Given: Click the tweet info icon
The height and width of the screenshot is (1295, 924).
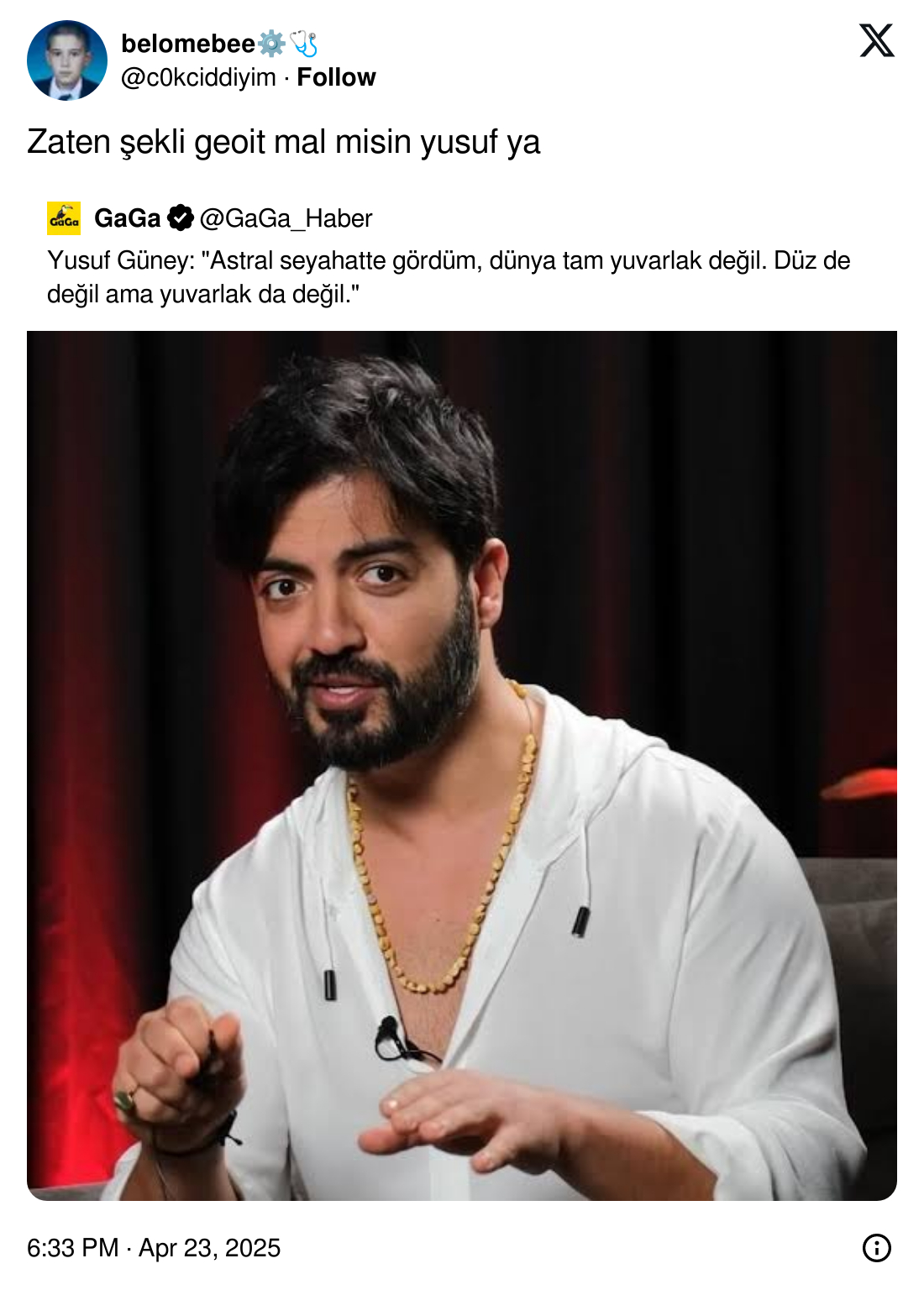Looking at the screenshot, I should 876,1248.
